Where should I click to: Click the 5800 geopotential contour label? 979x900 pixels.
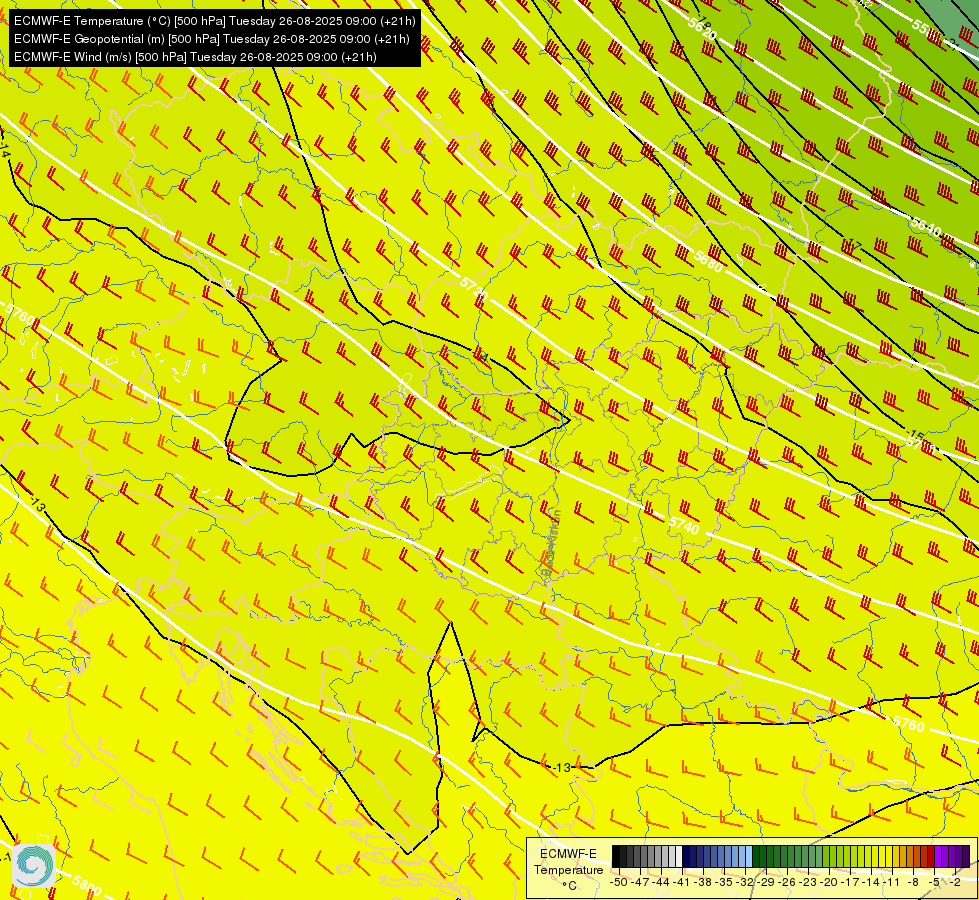tap(86, 883)
